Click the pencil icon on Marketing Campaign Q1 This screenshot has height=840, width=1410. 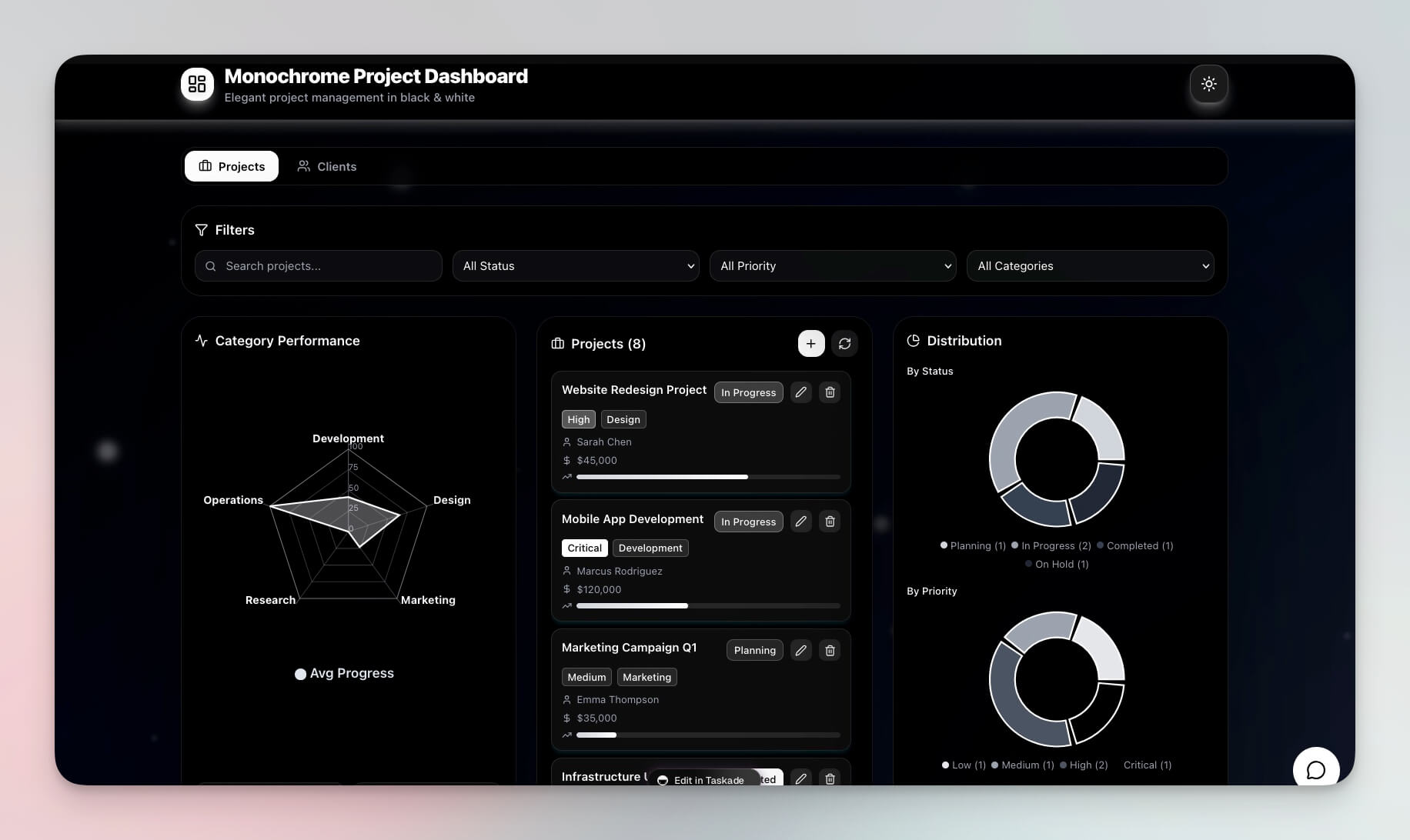click(x=800, y=650)
